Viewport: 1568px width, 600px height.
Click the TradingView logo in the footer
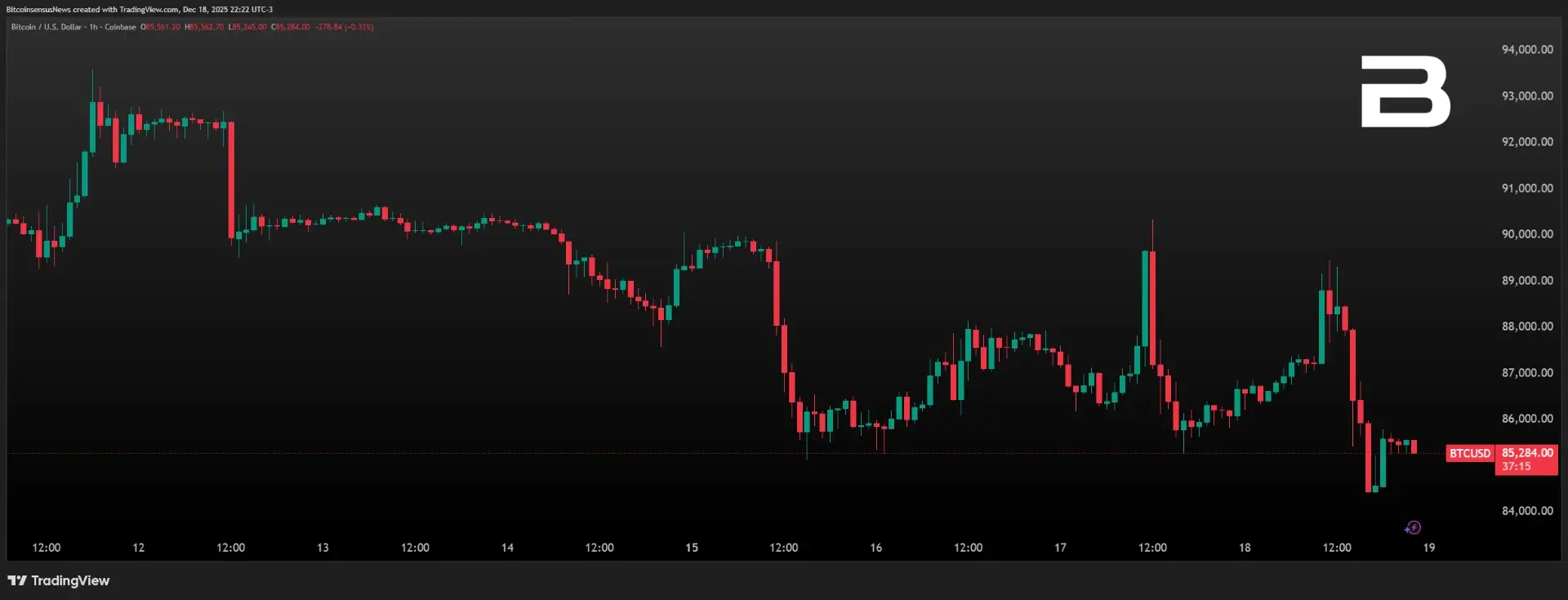[59, 580]
